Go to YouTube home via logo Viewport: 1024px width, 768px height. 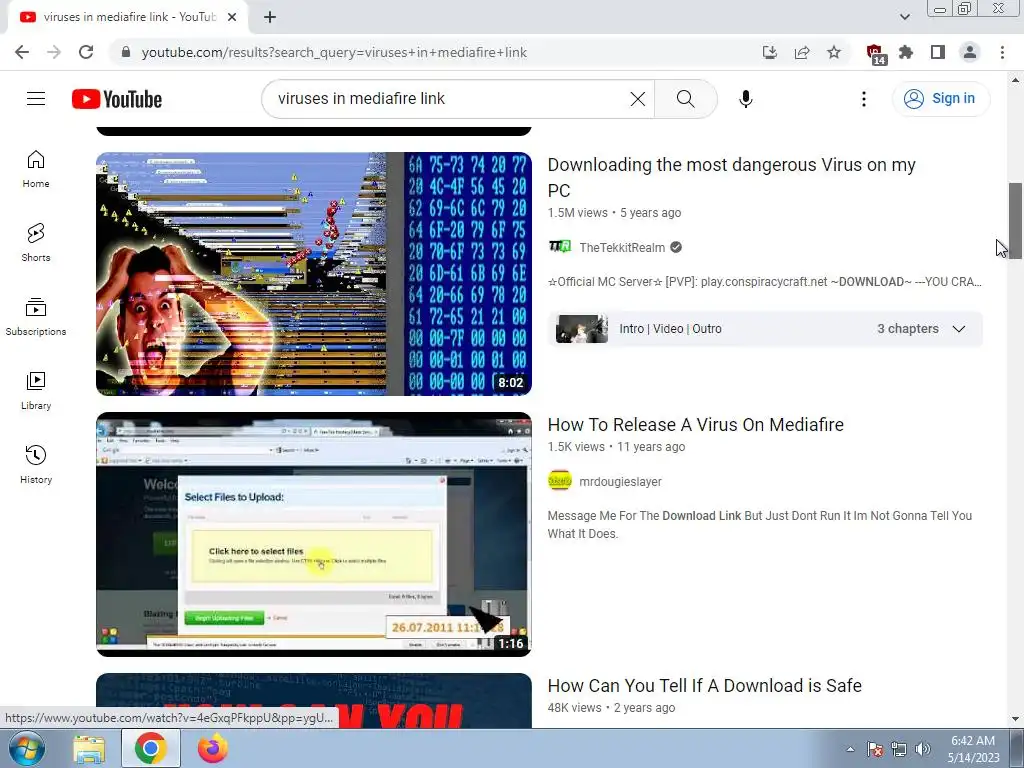117,99
